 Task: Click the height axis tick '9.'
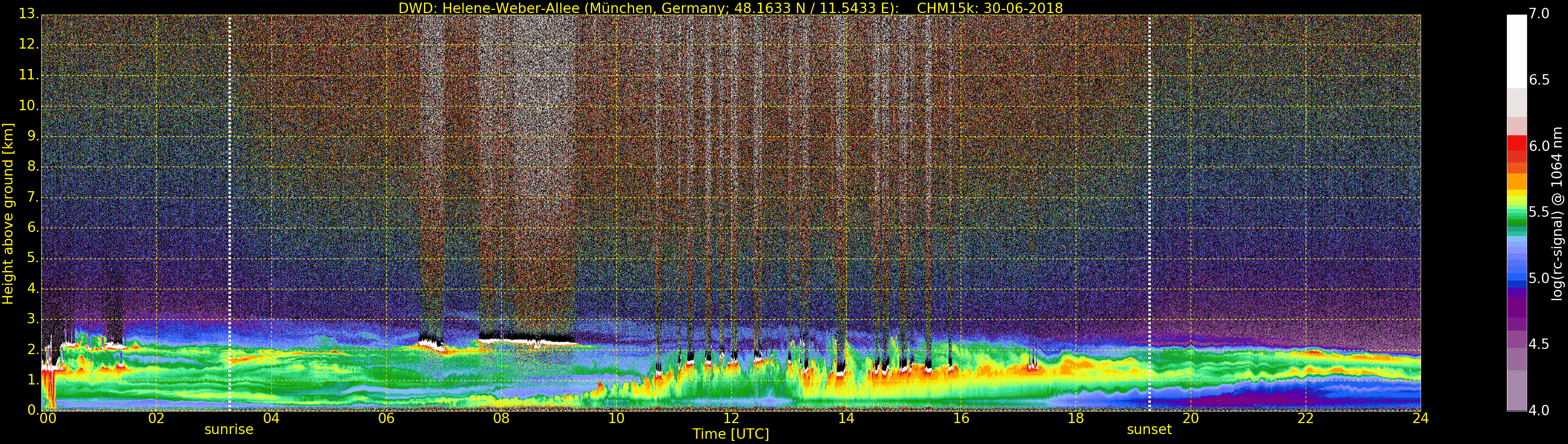[x=33, y=136]
